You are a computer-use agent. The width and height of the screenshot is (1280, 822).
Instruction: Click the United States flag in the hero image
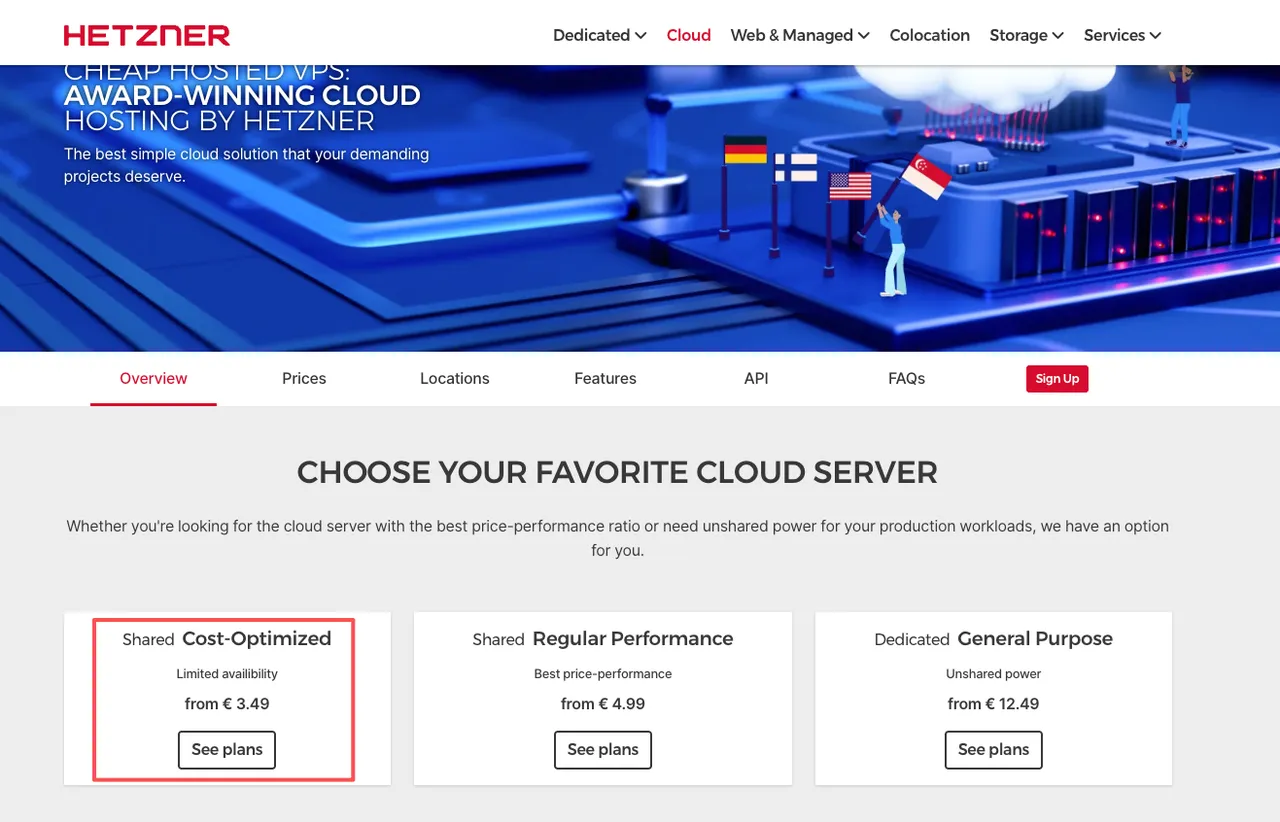pos(850,186)
